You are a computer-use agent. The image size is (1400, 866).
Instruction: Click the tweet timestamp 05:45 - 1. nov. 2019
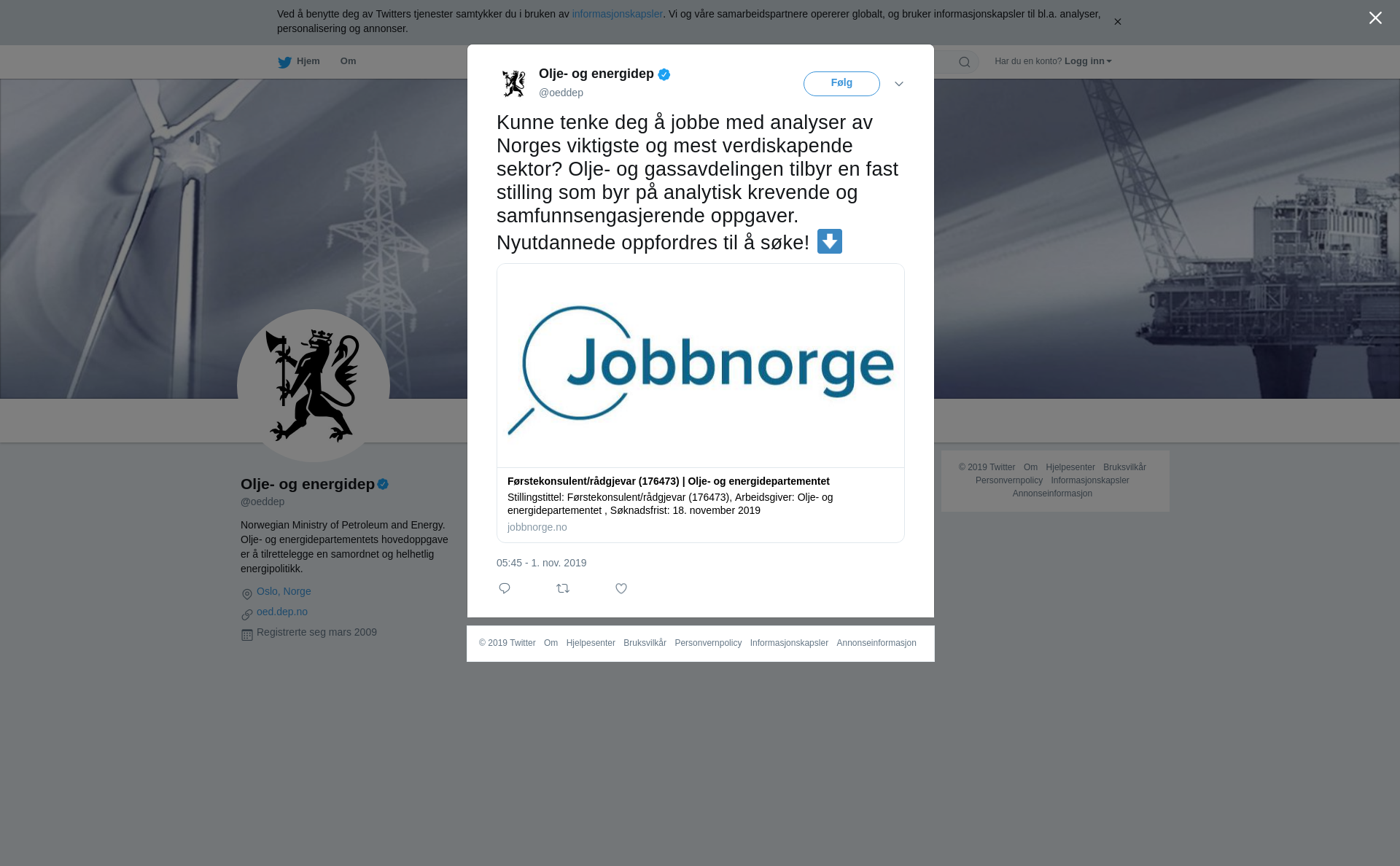pos(542,563)
